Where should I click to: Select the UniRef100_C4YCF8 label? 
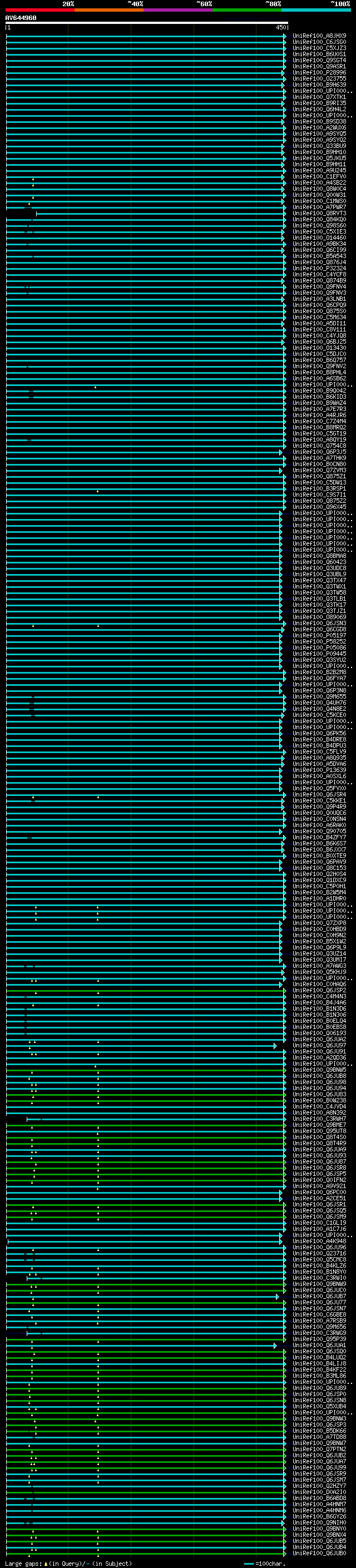[x=319, y=275]
